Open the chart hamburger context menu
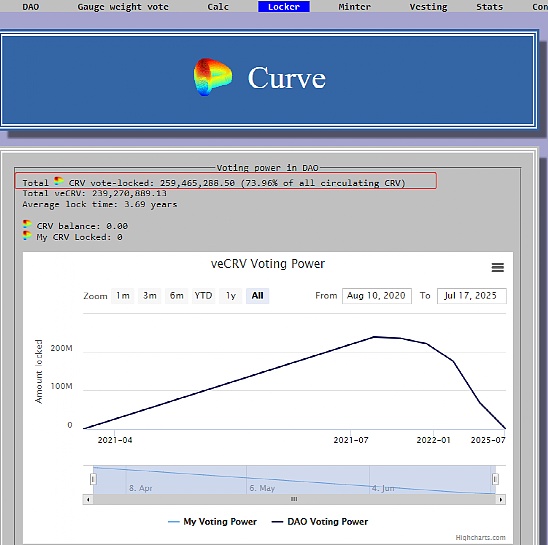Image resolution: width=548 pixels, height=545 pixels. pyautogui.click(x=498, y=267)
